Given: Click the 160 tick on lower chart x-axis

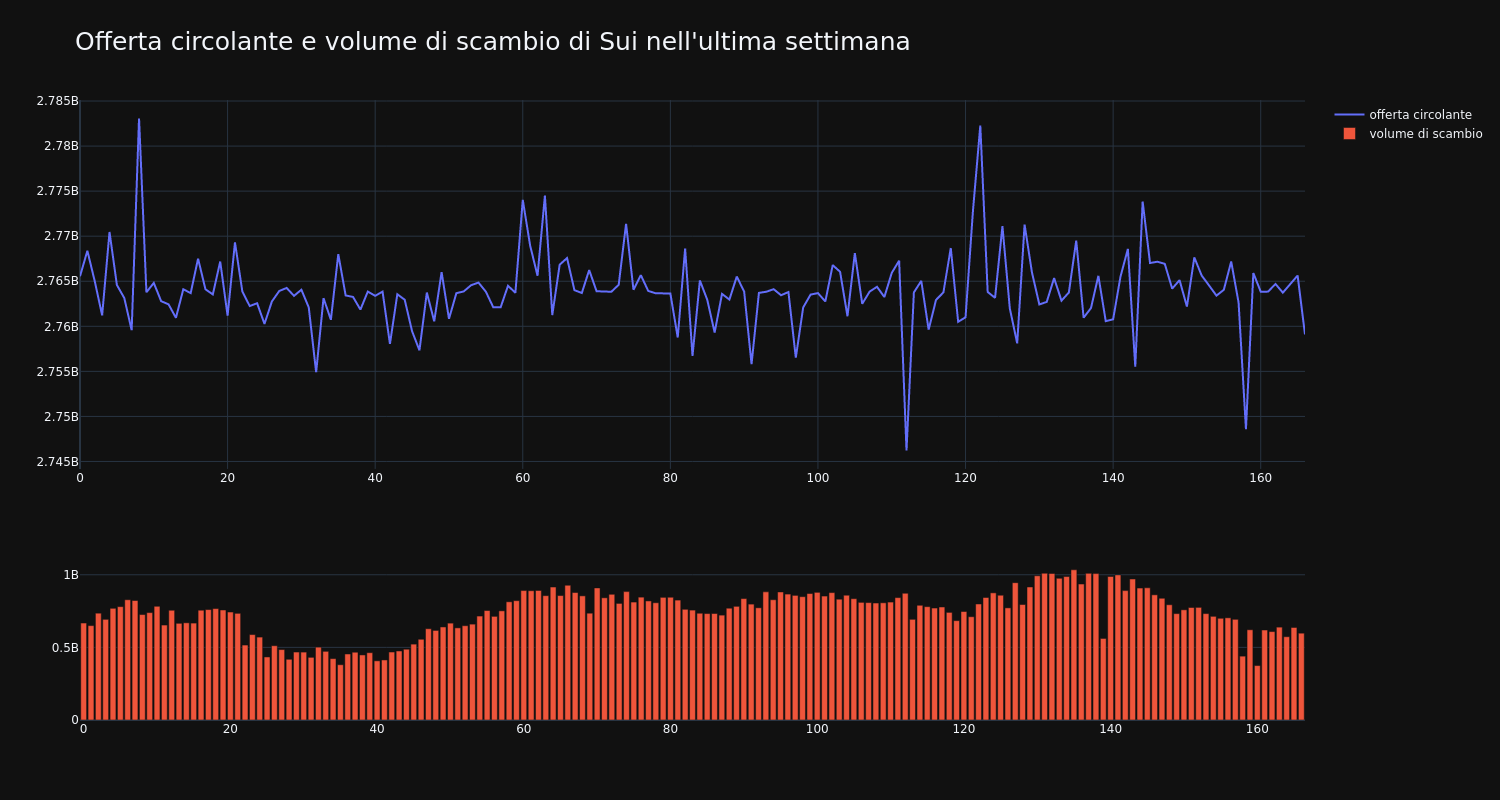Looking at the screenshot, I should click(1257, 729).
